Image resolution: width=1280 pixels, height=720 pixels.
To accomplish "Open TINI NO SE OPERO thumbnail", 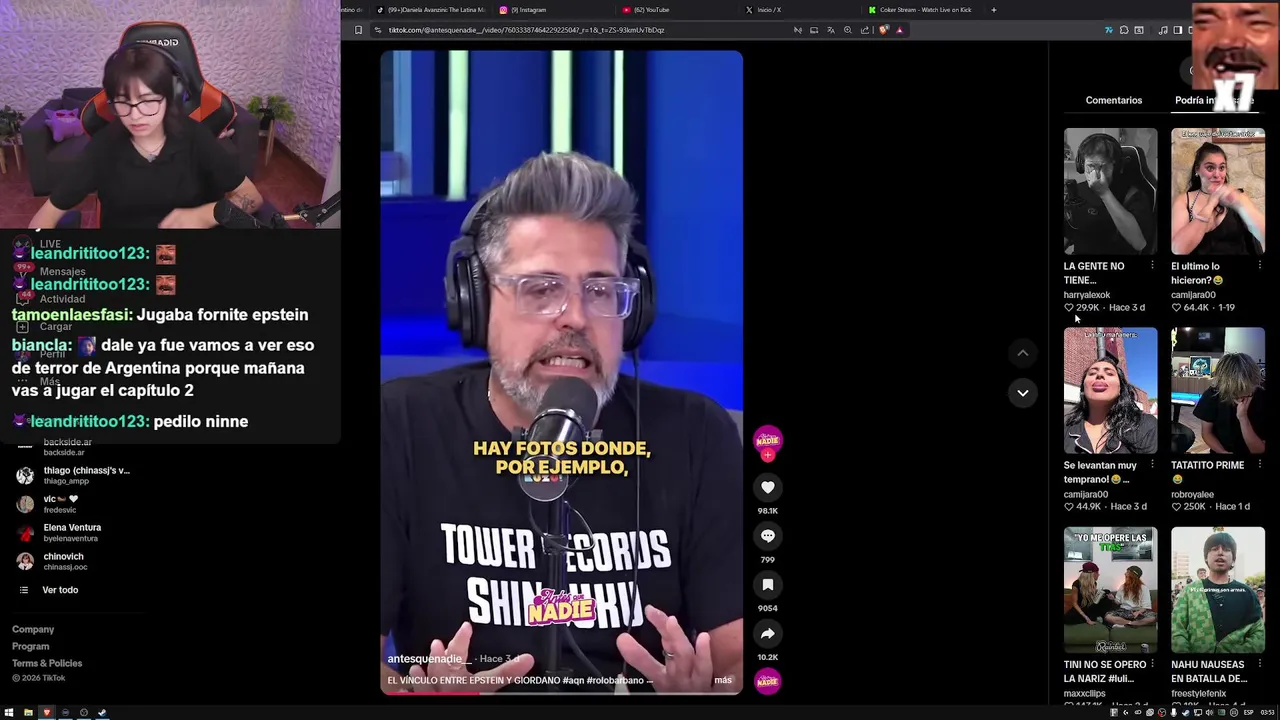I will coord(1110,589).
